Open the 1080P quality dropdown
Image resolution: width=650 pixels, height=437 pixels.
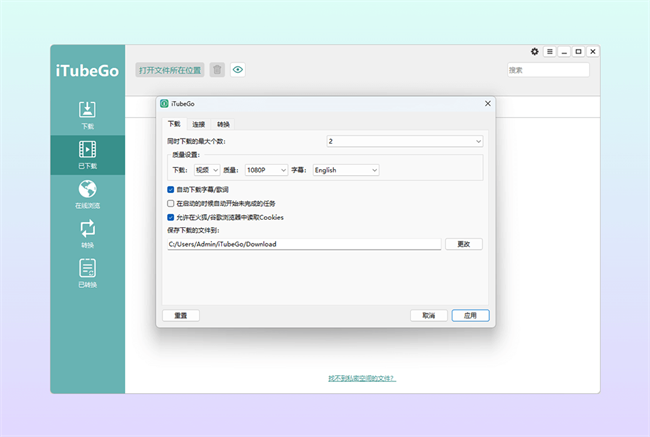[266, 170]
